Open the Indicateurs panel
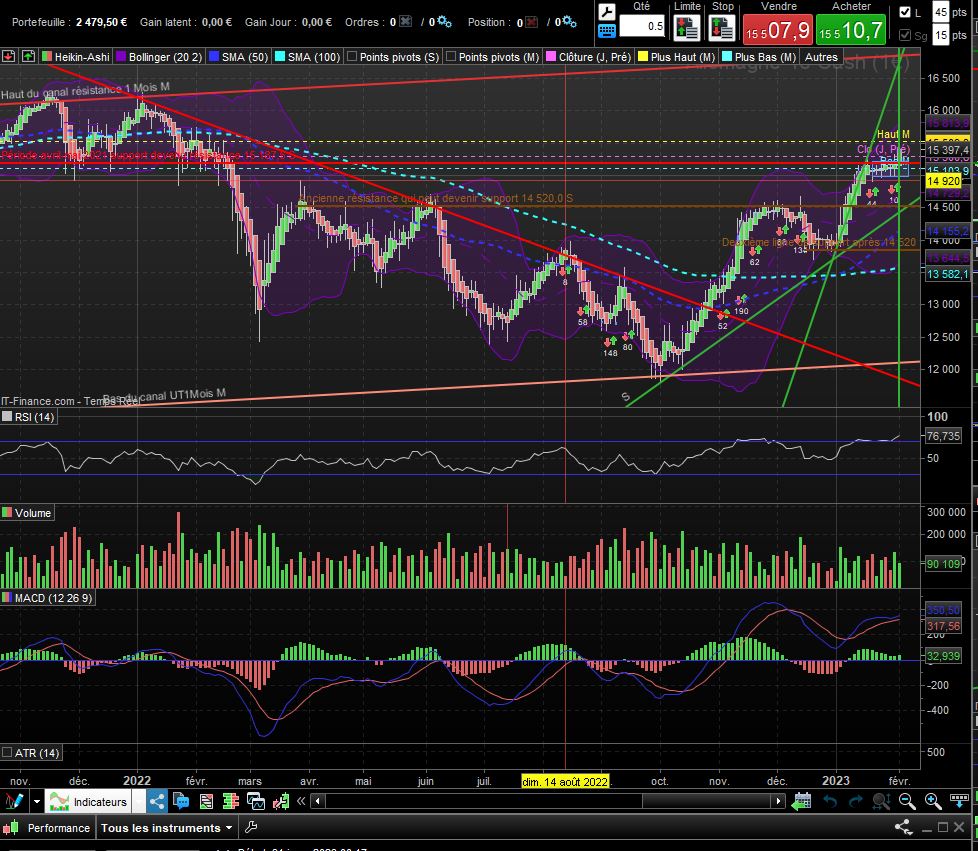The height and width of the screenshot is (851, 978). pyautogui.click(x=89, y=802)
